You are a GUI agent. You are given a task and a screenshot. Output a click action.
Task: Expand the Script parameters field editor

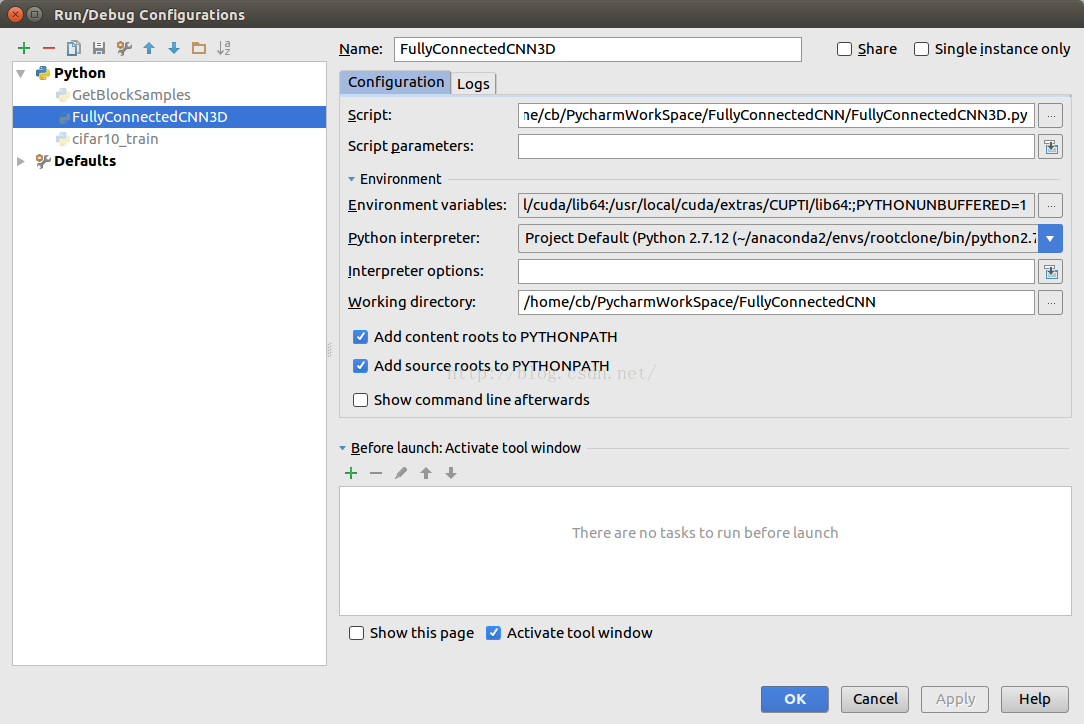point(1050,147)
